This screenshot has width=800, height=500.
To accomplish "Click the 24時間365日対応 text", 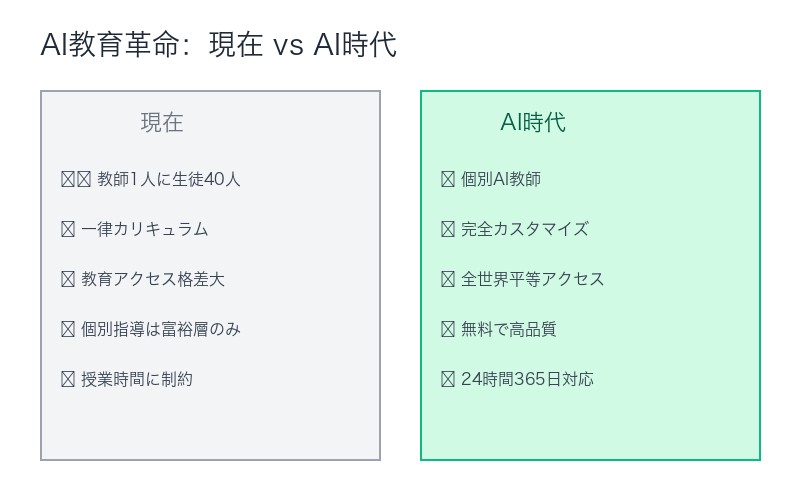I will pyautogui.click(x=528, y=380).
